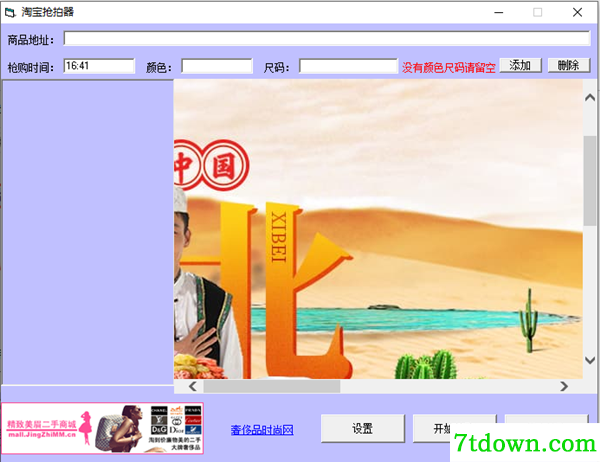The height and width of the screenshot is (462, 600).
Task: Click the 商品地址 input field
Action: point(327,38)
